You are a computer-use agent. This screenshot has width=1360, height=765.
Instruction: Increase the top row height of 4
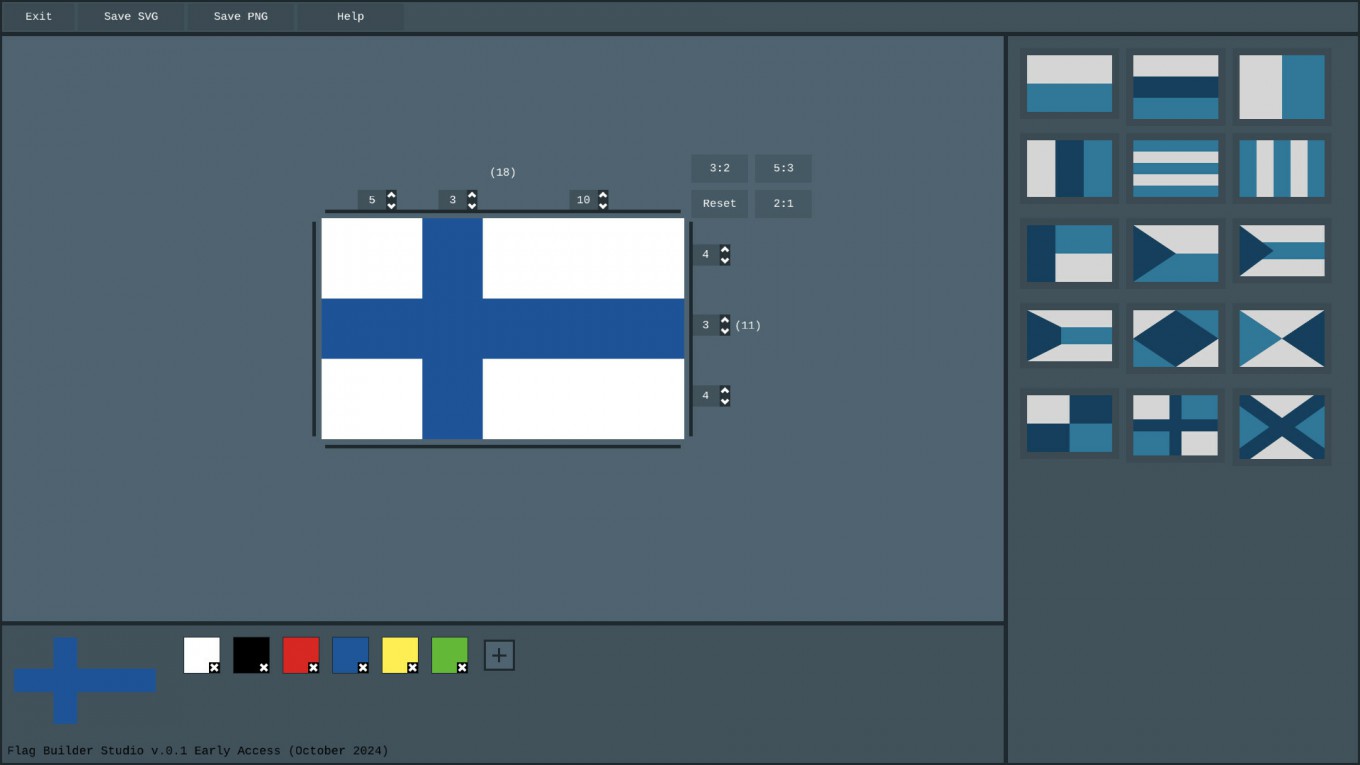[x=725, y=250]
